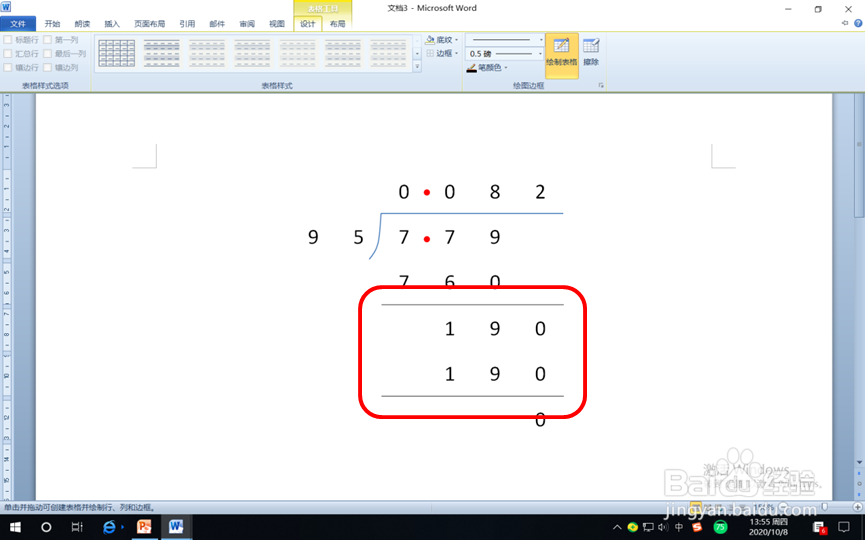Minimize the ribbon with the caret icon
Viewport: 865px width, 540px height.
(x=845, y=23)
